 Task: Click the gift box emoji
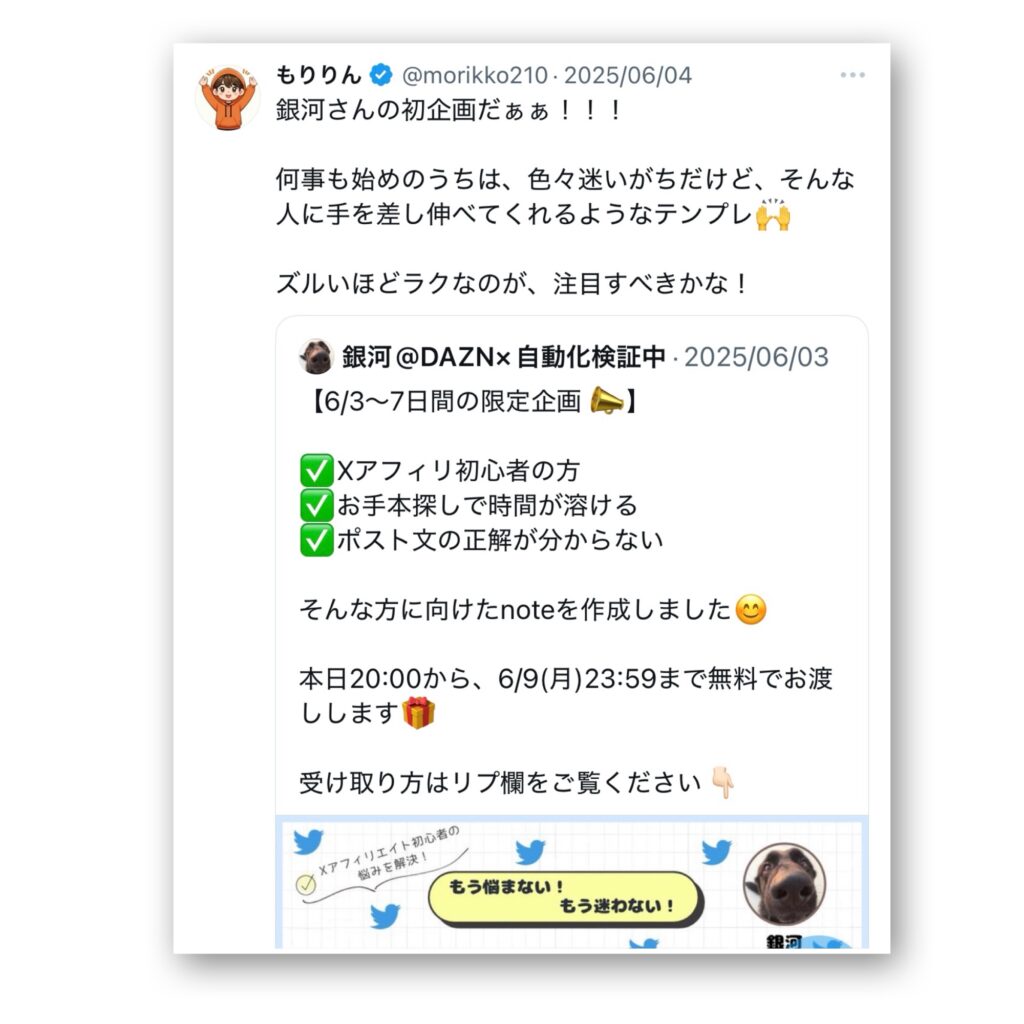419,712
